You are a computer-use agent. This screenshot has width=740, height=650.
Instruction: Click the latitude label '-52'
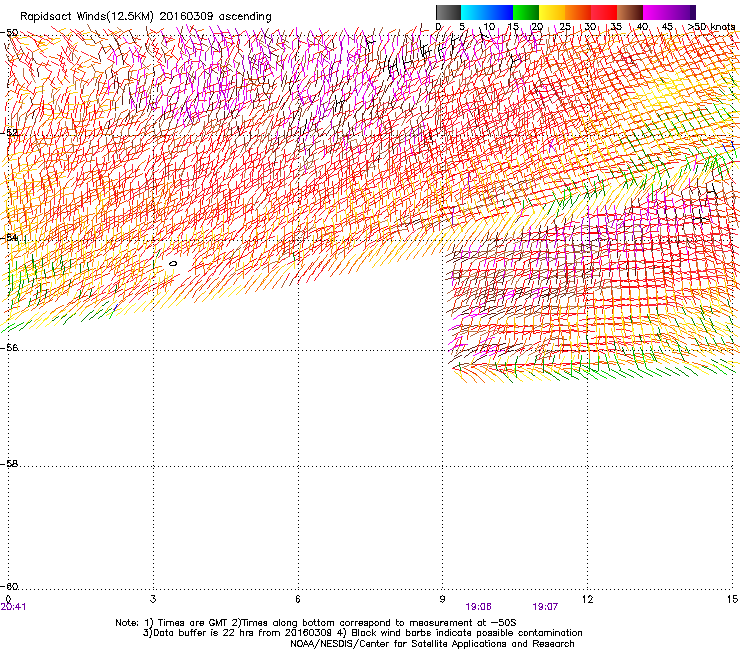click(9, 133)
